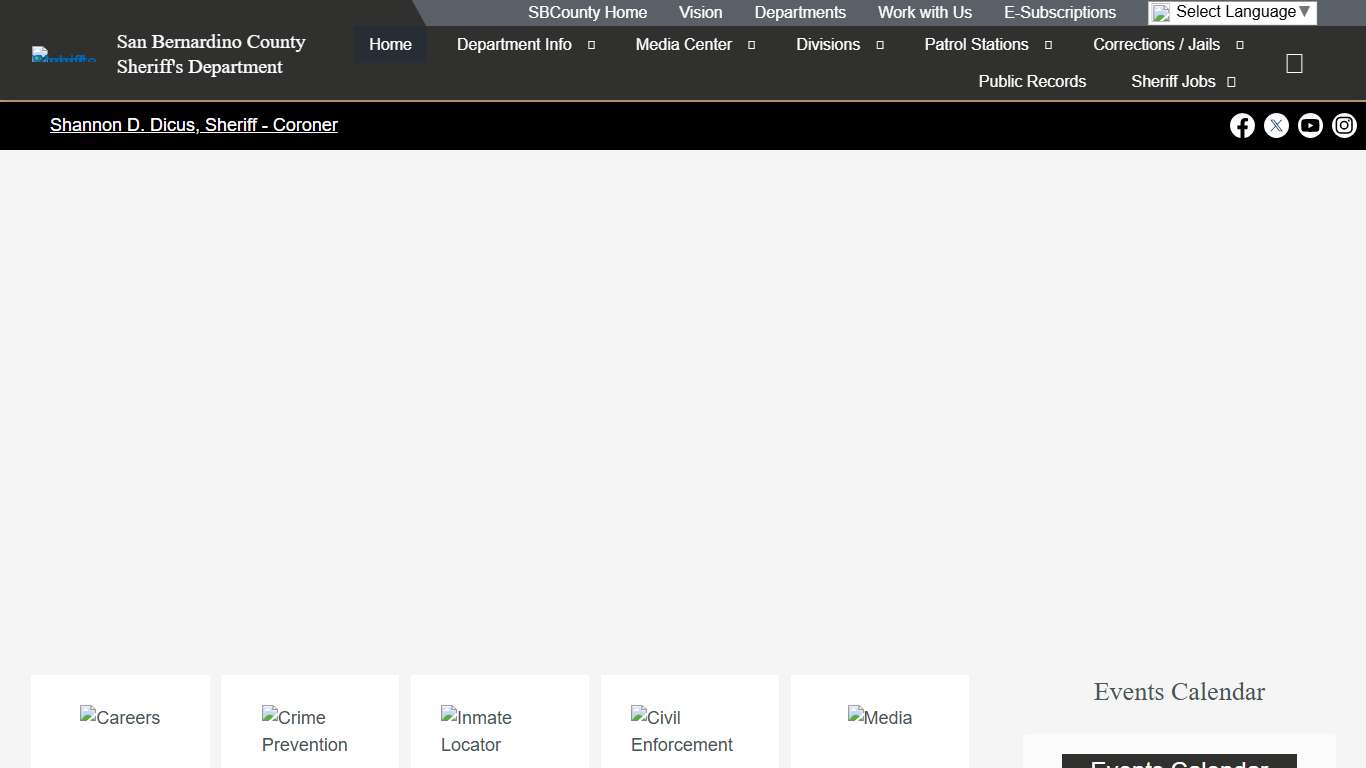Viewport: 1366px width, 768px height.
Task: Open the Select Language dropdown
Action: pos(1232,12)
